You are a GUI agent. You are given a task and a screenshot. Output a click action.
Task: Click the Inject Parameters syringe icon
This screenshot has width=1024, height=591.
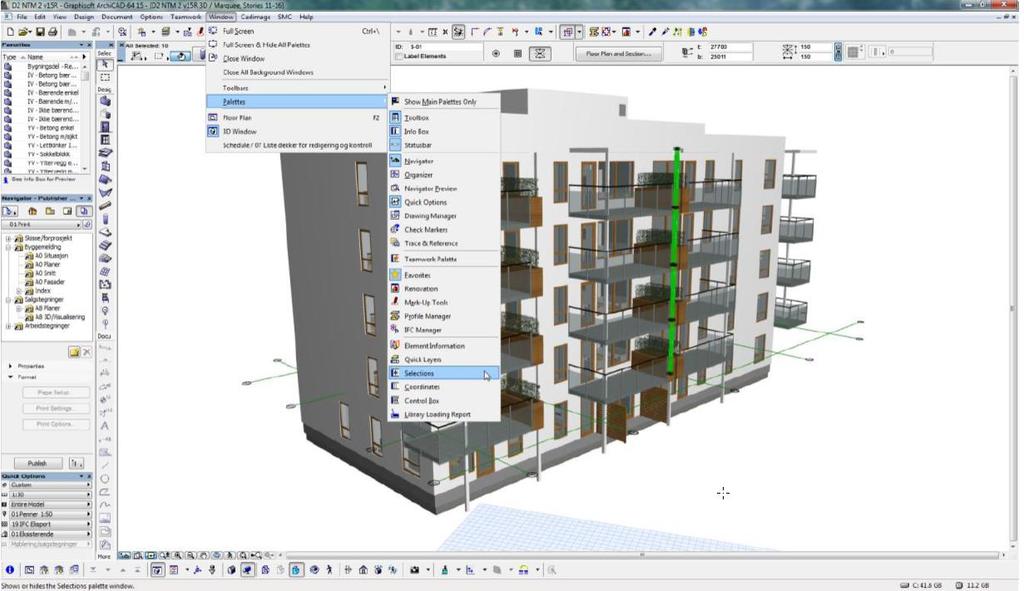(665, 31)
